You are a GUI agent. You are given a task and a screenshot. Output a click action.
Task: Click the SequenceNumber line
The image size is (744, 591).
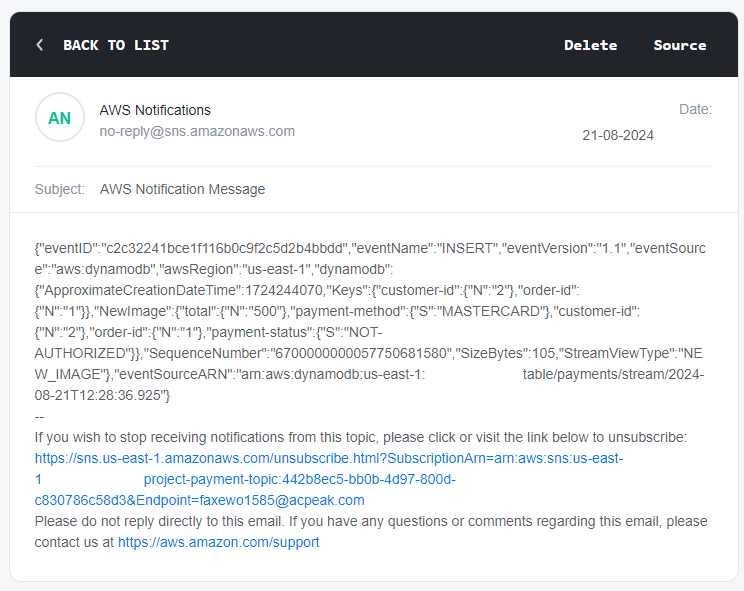click(369, 353)
